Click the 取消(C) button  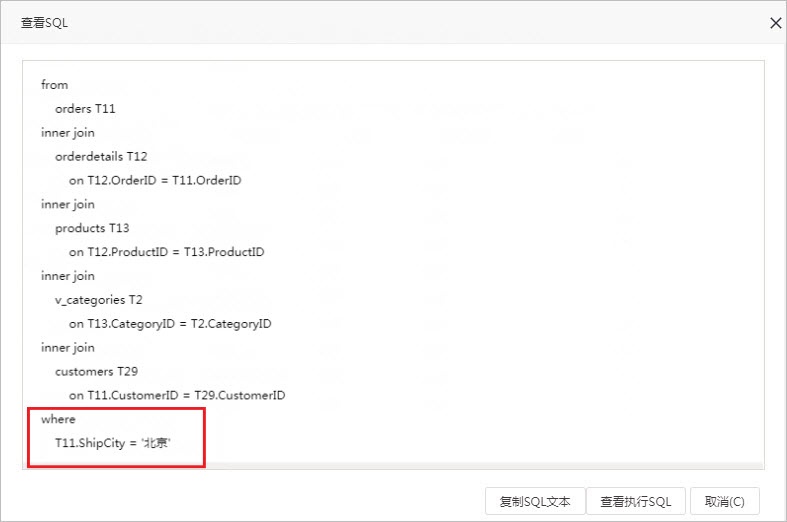pyautogui.click(x=724, y=501)
